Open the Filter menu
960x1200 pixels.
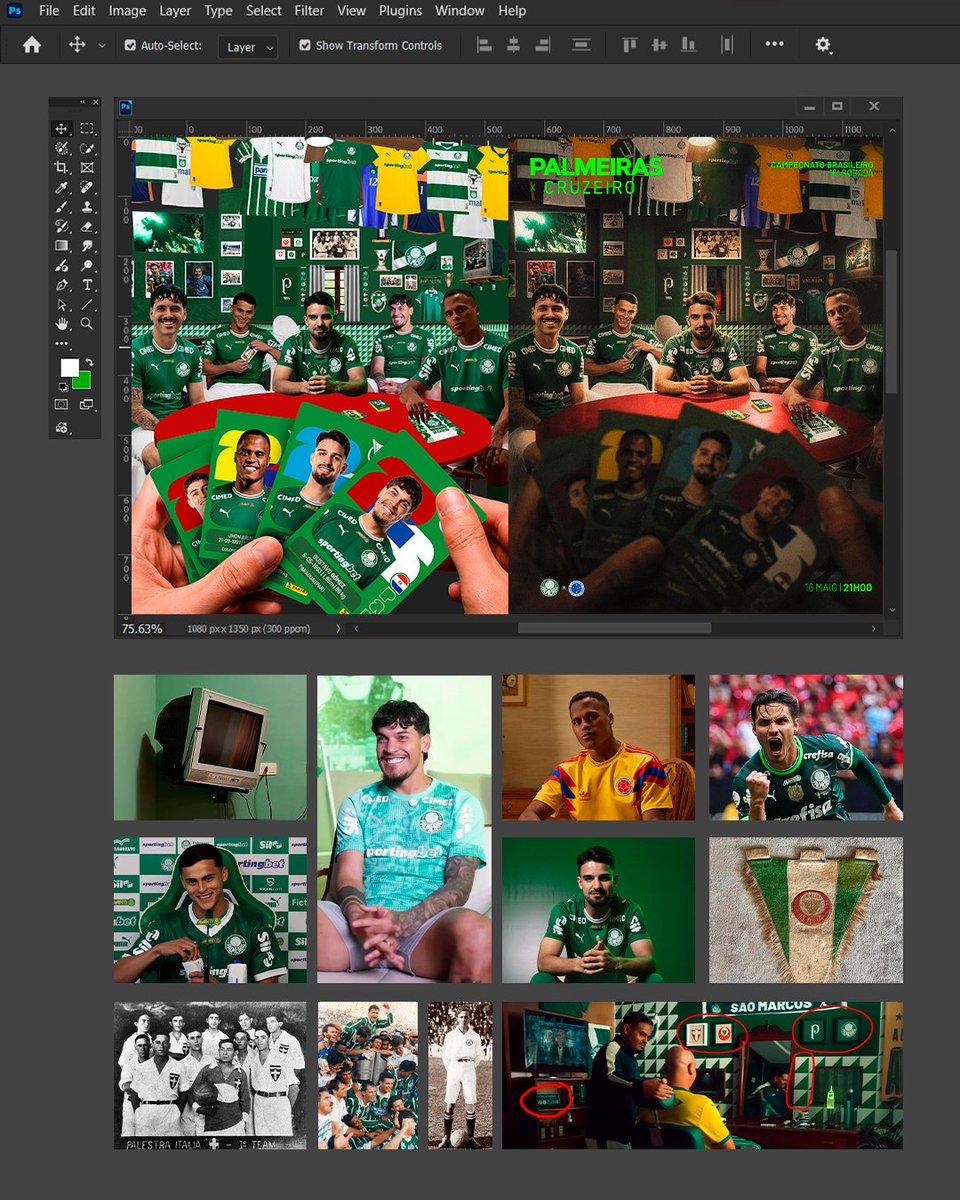pyautogui.click(x=309, y=10)
